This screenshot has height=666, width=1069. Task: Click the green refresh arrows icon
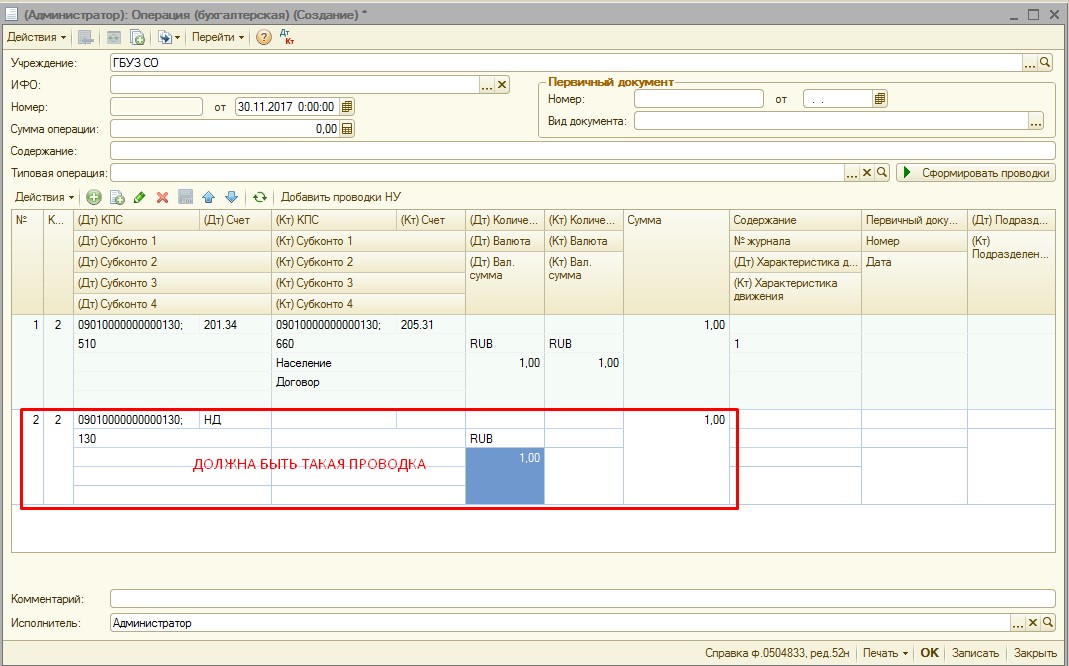(260, 198)
